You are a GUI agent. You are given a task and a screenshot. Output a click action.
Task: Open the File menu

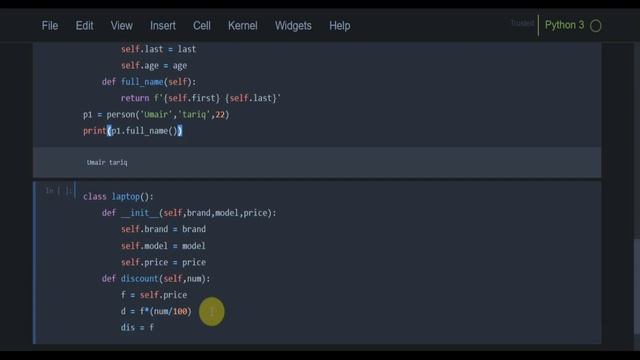pyautogui.click(x=50, y=26)
